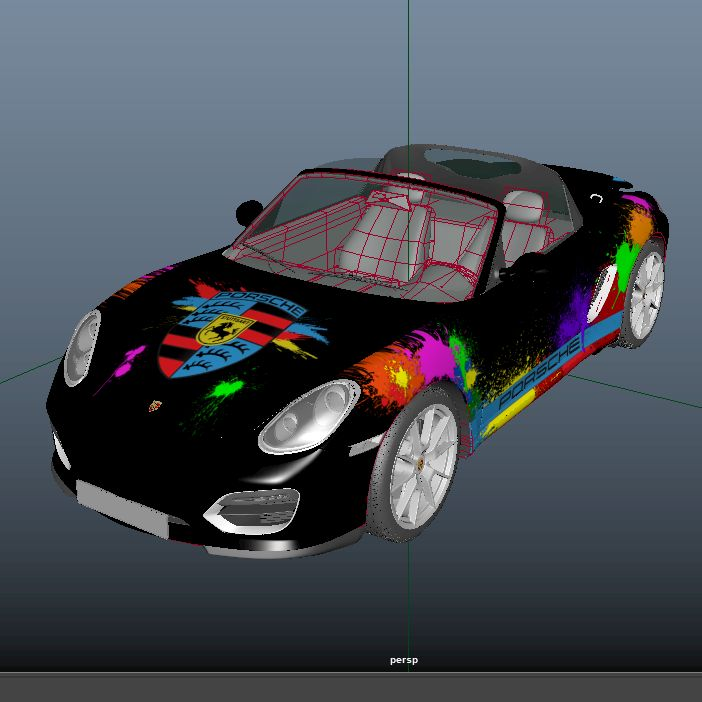702x702 pixels.
Task: Select the right front headlight
Action: click(309, 416)
